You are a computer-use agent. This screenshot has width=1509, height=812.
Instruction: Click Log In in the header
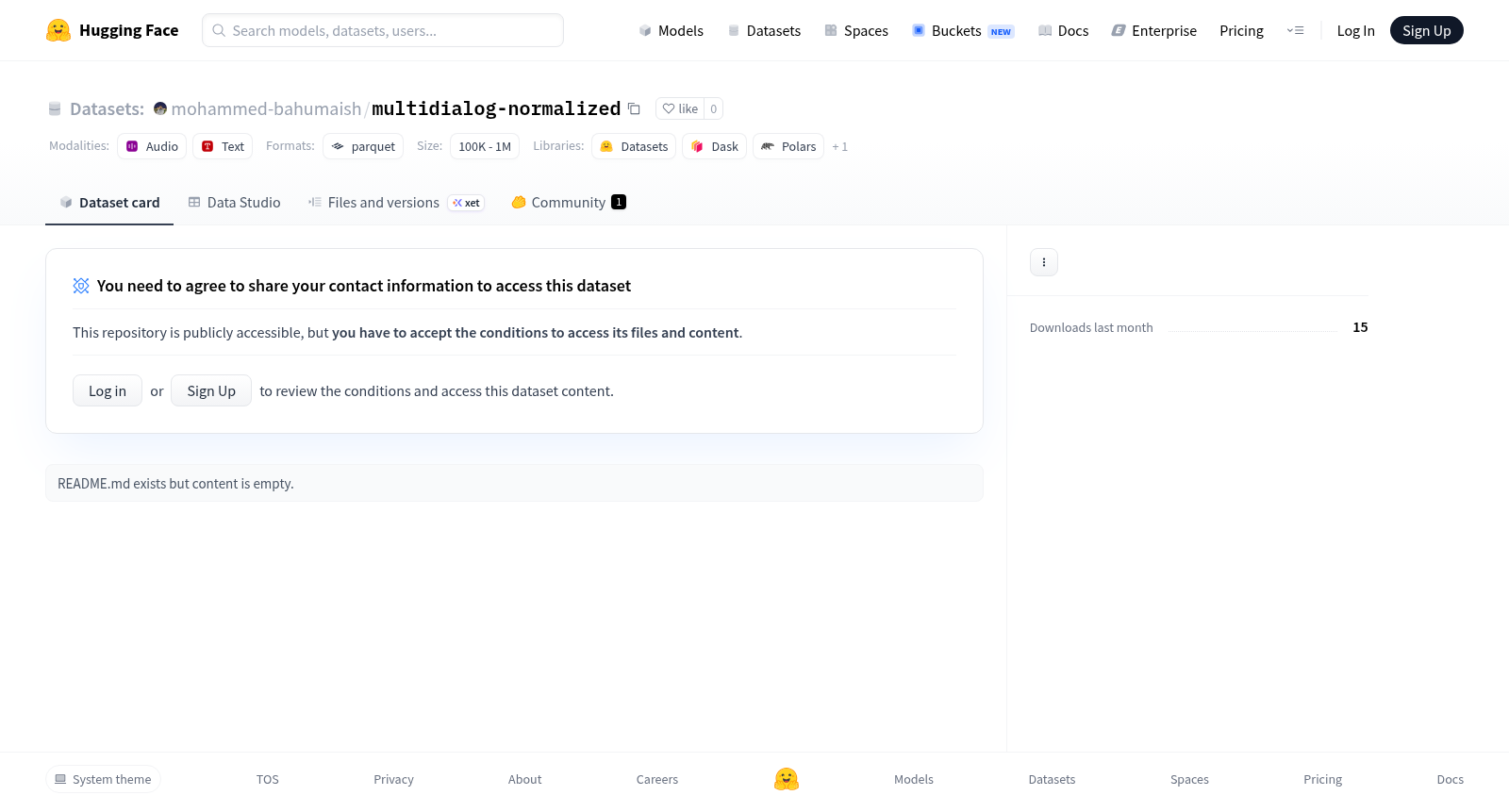(1355, 31)
